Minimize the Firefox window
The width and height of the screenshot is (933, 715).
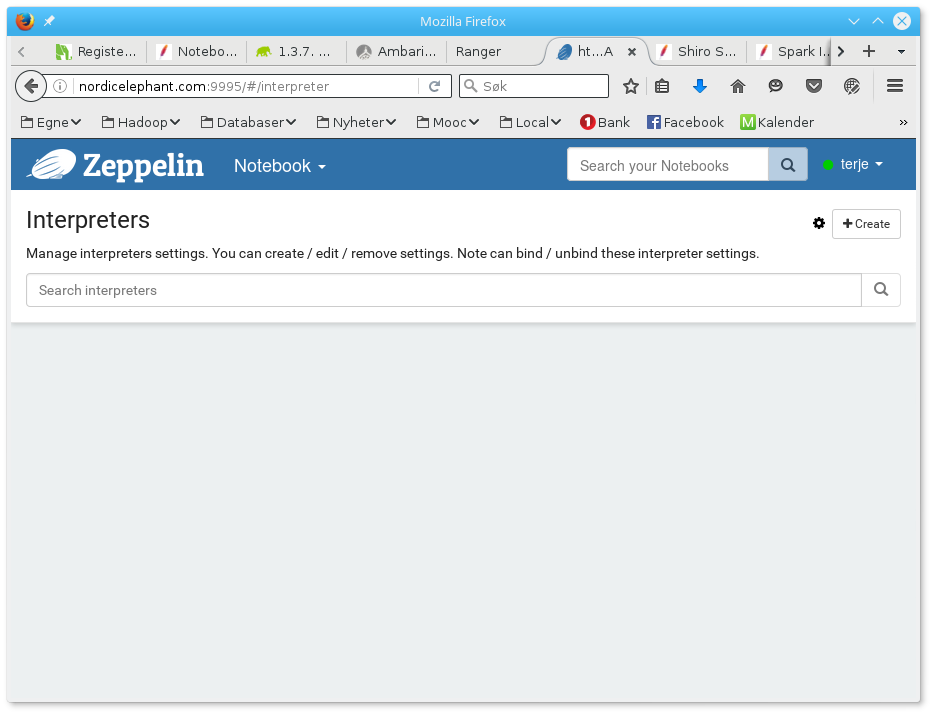tap(854, 21)
